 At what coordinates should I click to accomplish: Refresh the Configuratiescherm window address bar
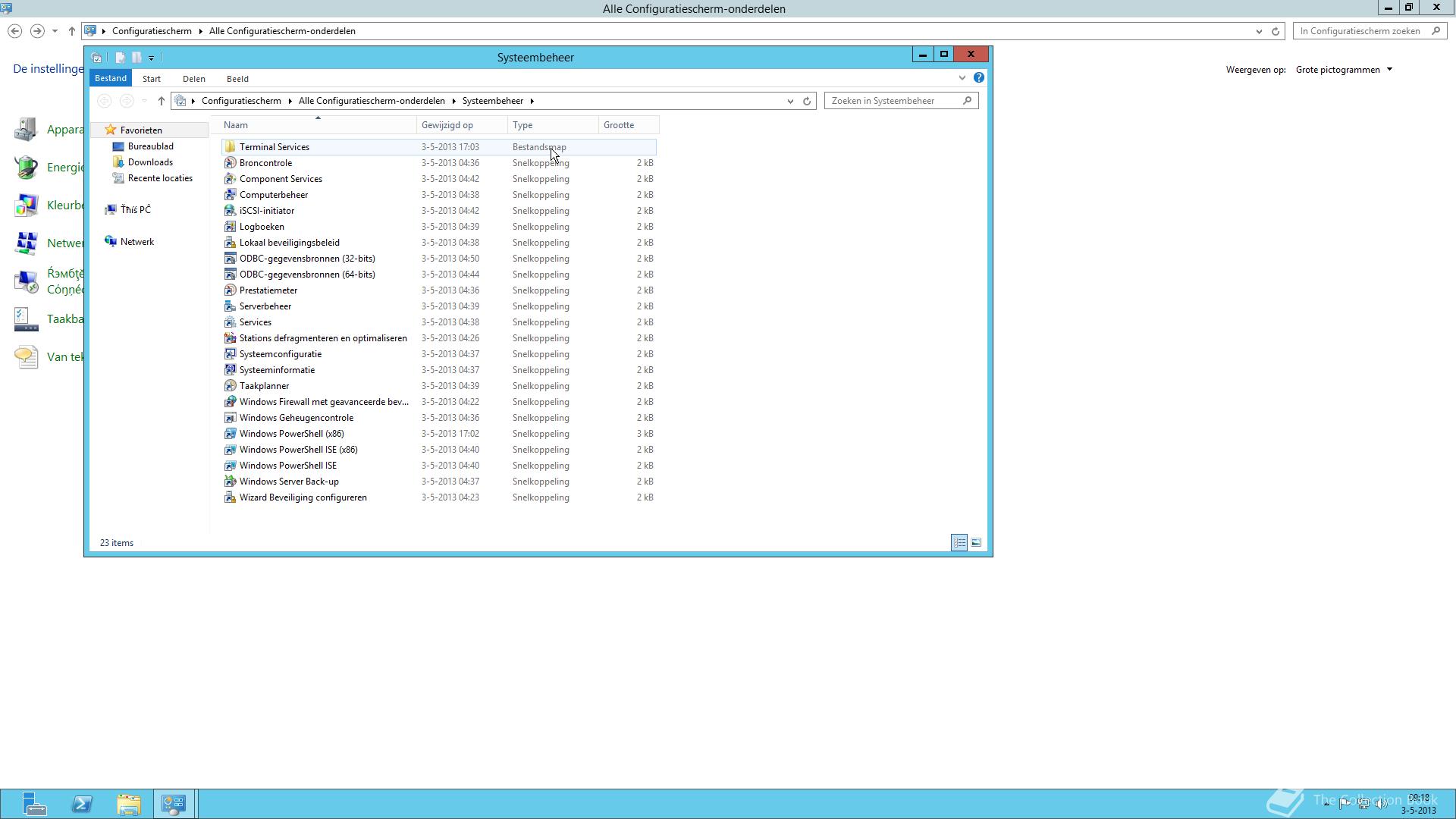point(1276,31)
